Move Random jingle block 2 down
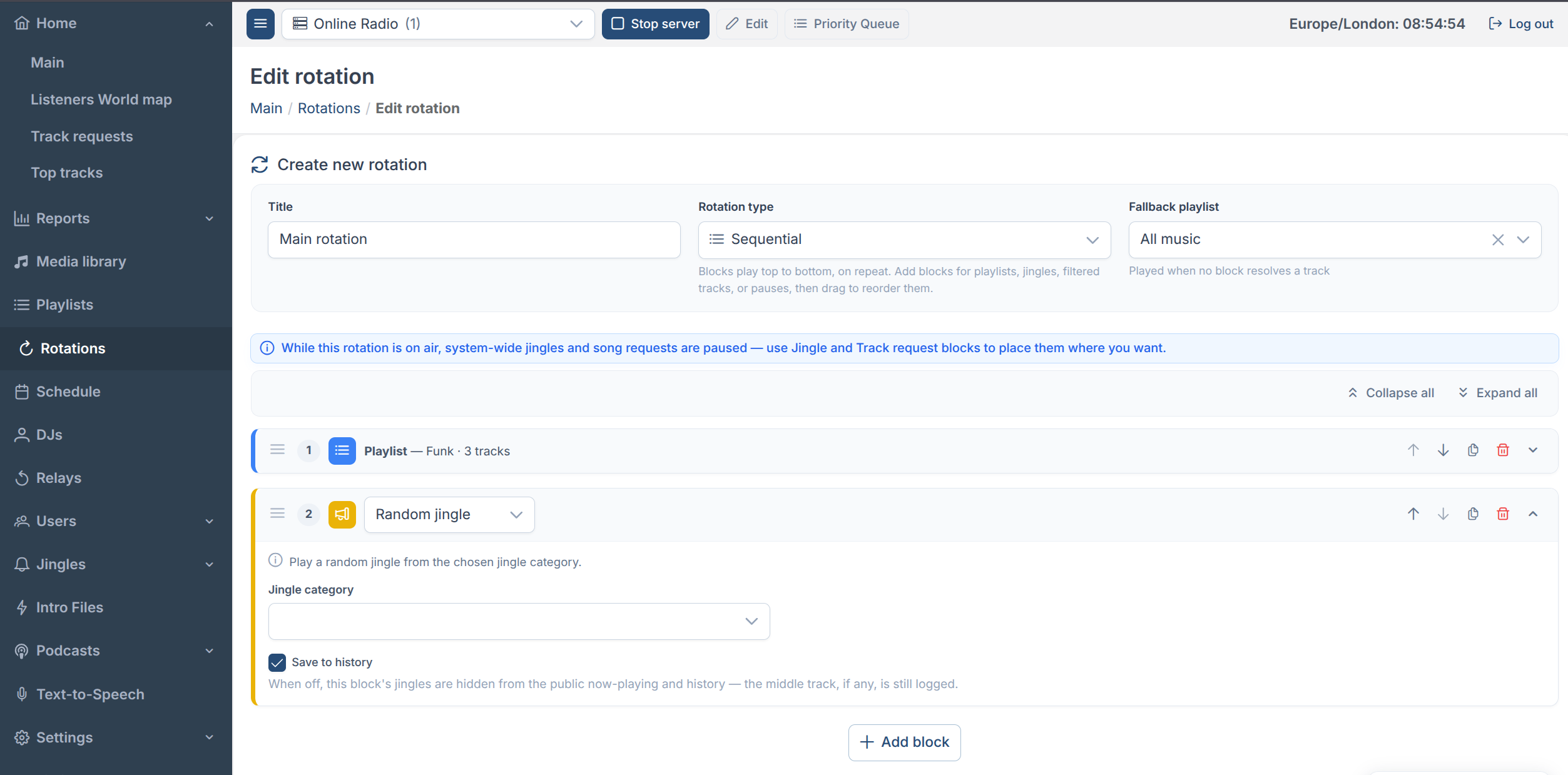The image size is (1568, 775). tap(1443, 514)
